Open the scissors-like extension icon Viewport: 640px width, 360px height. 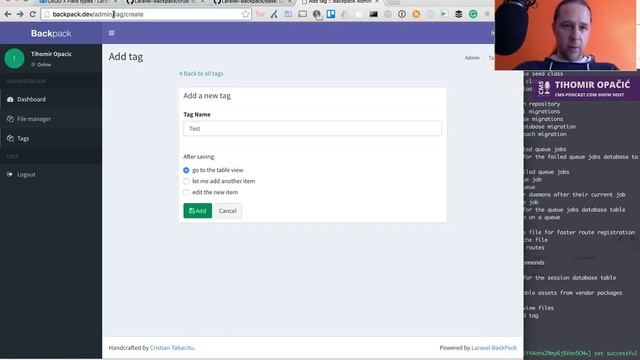point(274,14)
